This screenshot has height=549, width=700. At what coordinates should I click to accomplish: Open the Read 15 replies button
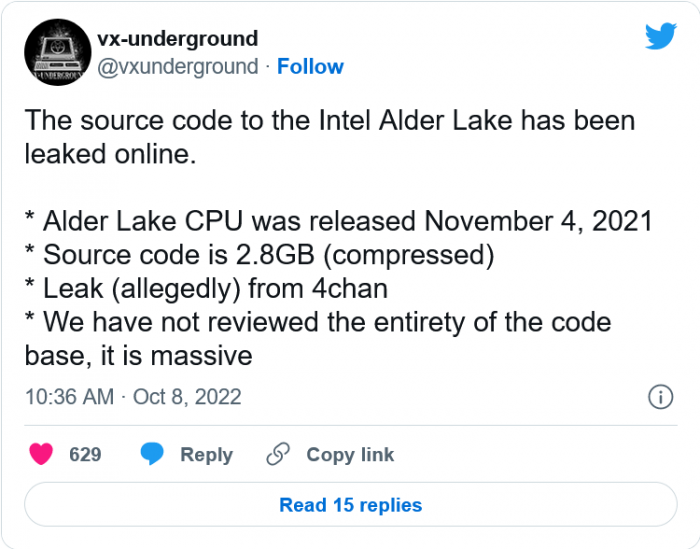coord(350,505)
